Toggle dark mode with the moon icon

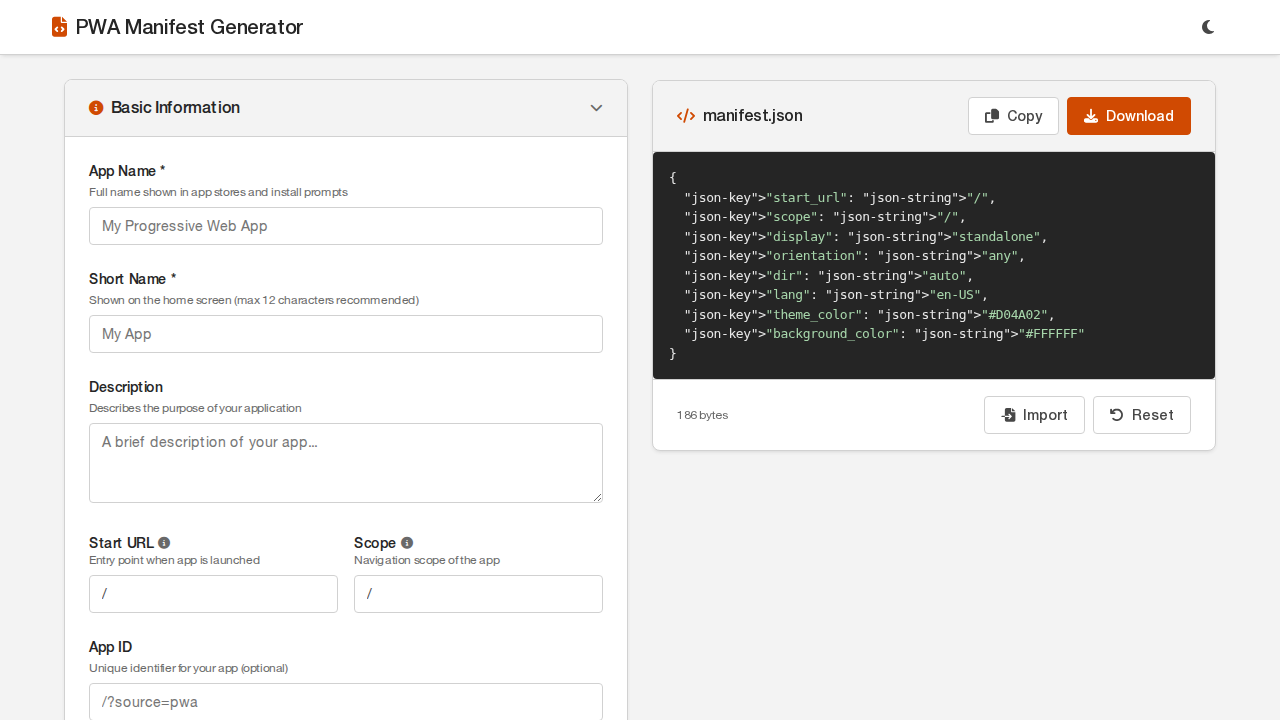1208,27
